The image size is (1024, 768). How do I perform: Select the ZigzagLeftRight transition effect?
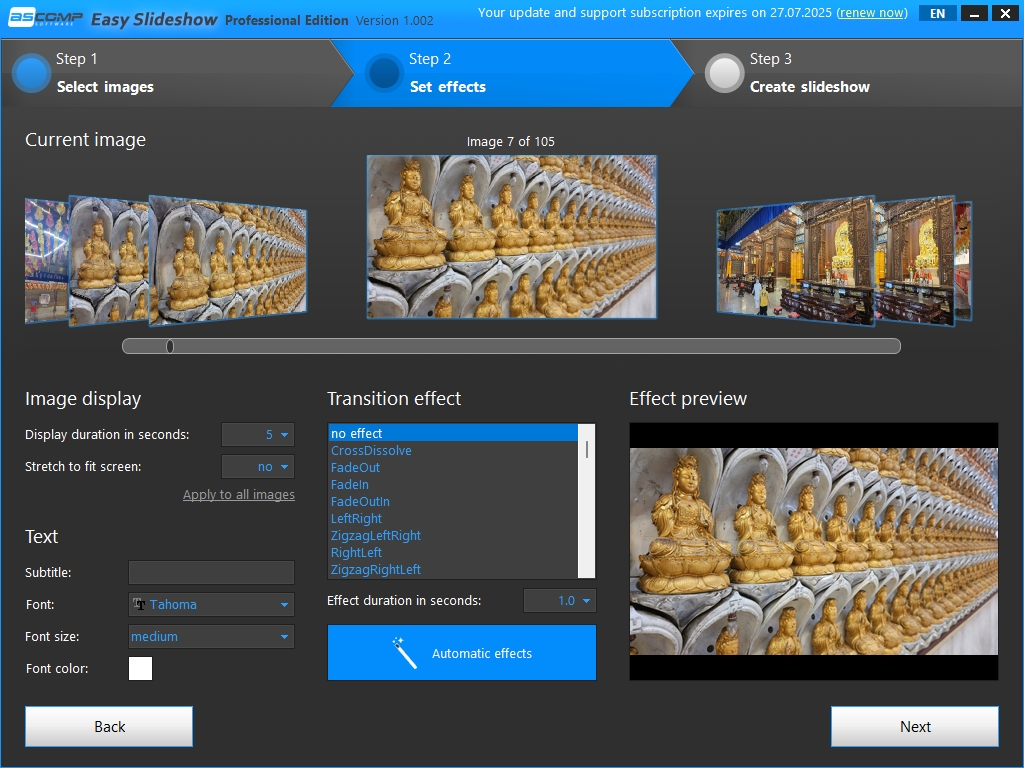coord(453,535)
